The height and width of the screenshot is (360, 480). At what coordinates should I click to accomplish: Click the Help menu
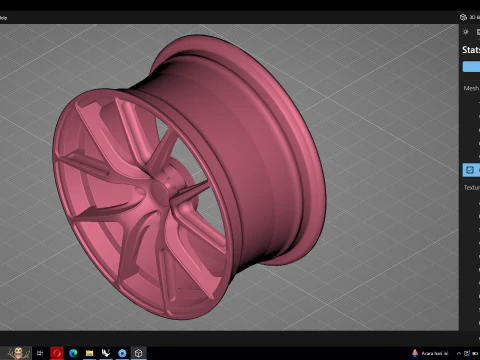click(3, 18)
